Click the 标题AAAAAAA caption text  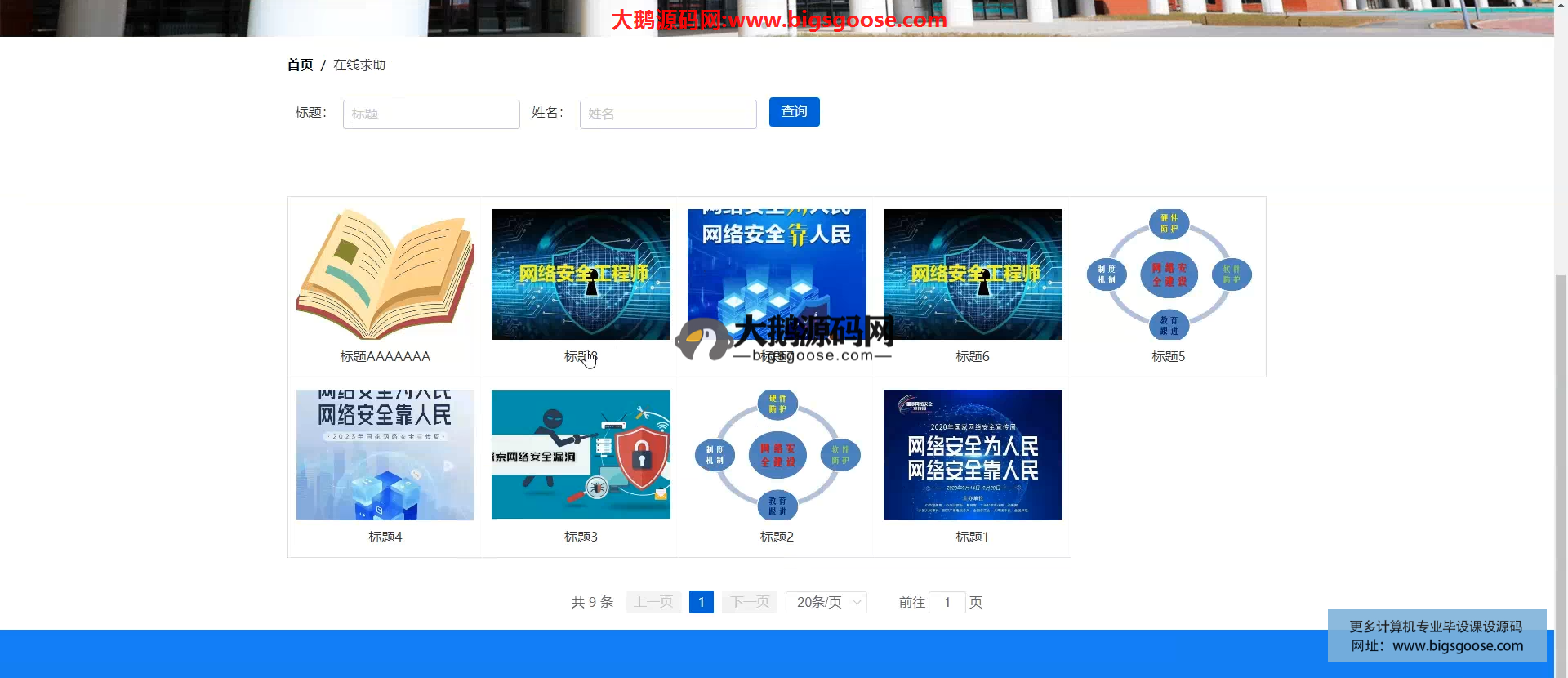pos(385,356)
